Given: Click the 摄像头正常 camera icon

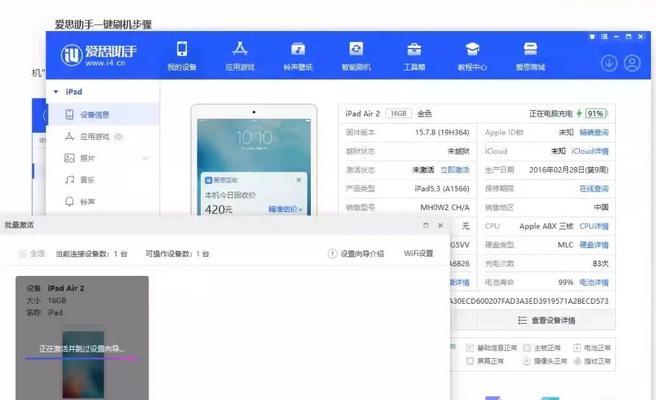Looking at the screenshot, I should [x=527, y=361].
